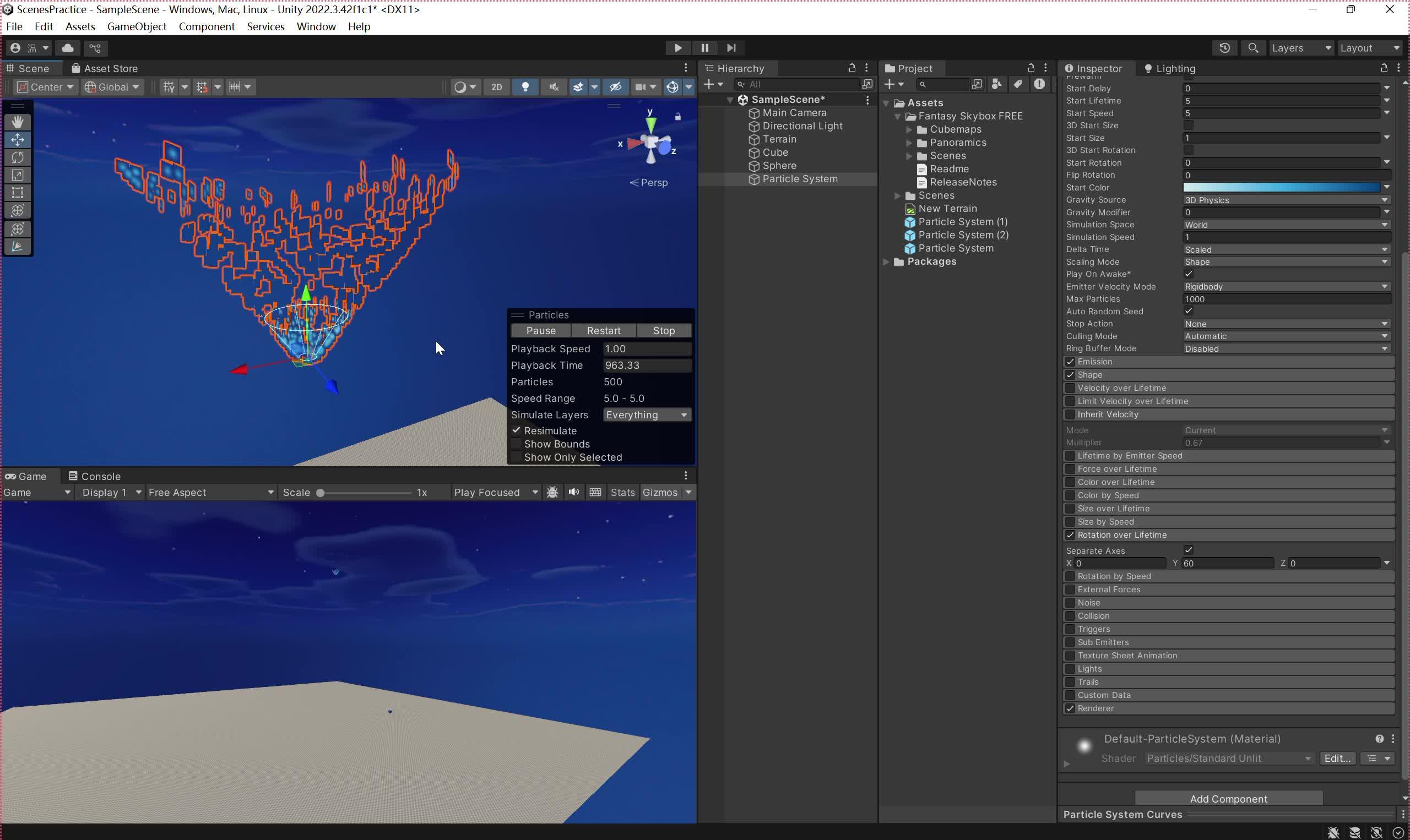Open Gravity Source dropdown
The height and width of the screenshot is (840, 1410).
tap(1287, 200)
